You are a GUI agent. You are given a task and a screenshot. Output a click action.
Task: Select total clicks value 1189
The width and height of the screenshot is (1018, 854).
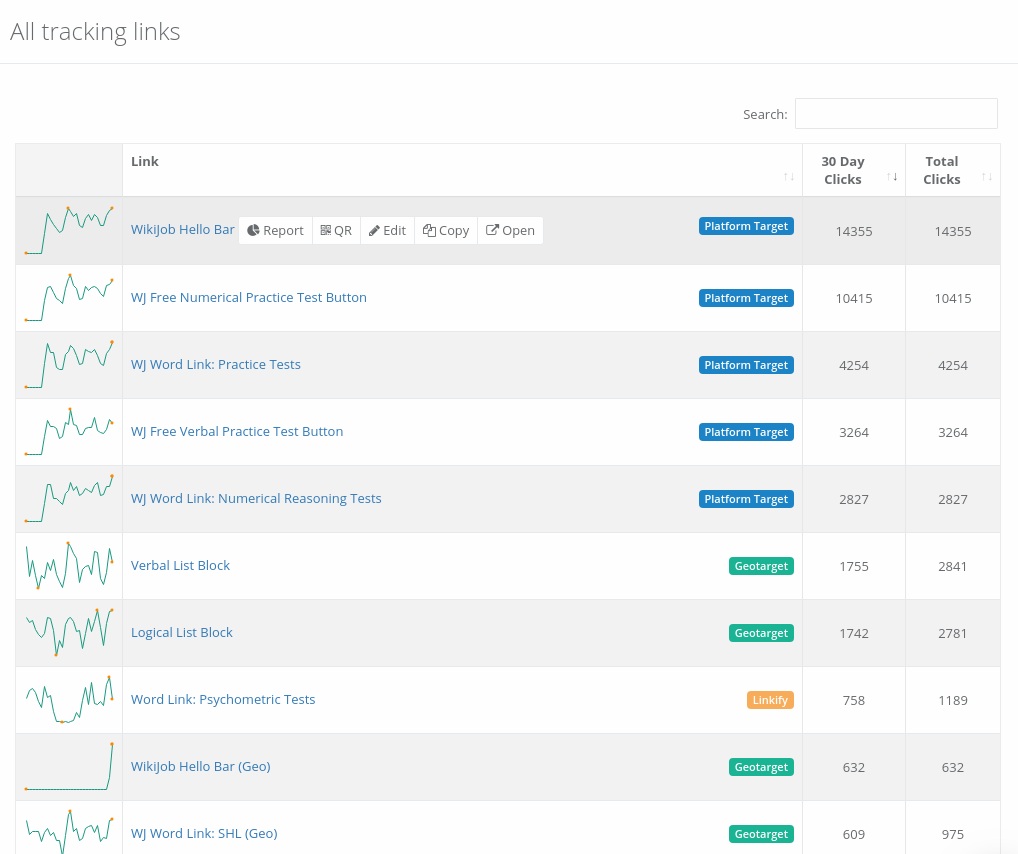click(952, 700)
